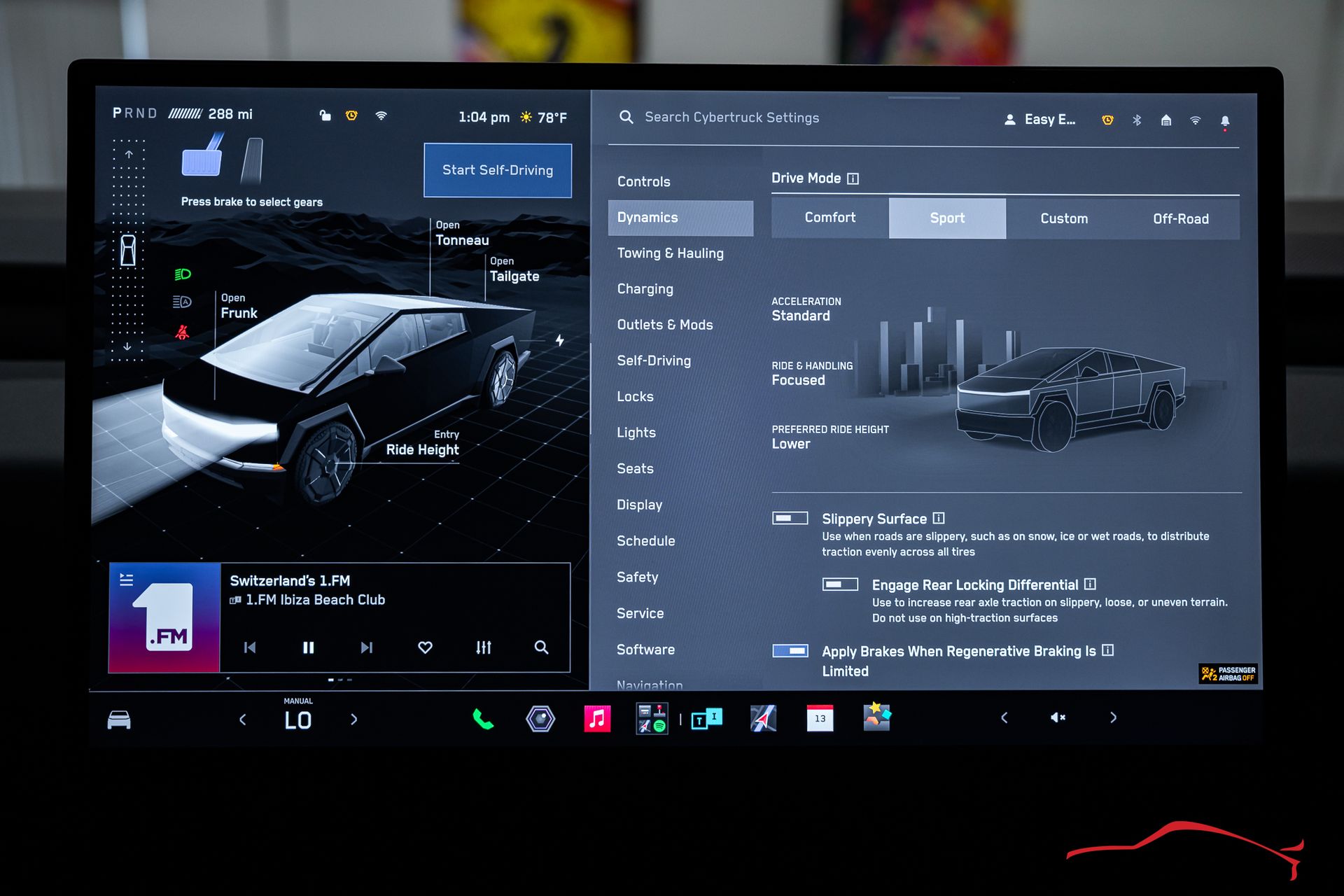Open the media queue list icon
This screenshot has width=1344, height=896.
point(126,580)
